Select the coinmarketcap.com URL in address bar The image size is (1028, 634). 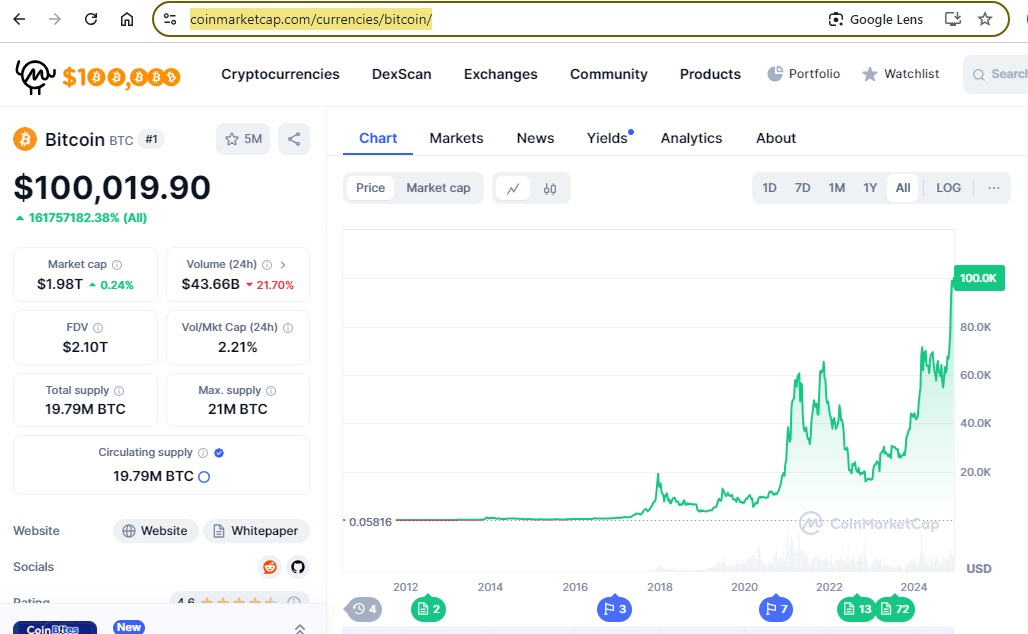[311, 19]
